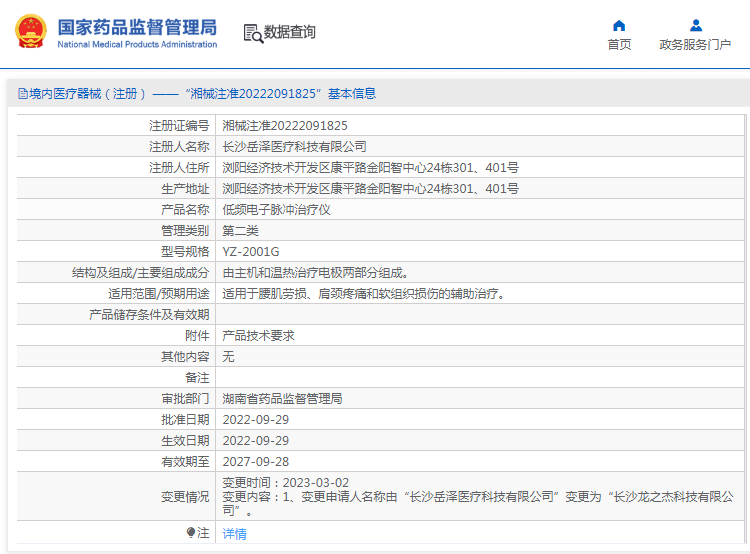The height and width of the screenshot is (554, 750).
Task: Click the 注册证编号 label
Action: (x=179, y=126)
